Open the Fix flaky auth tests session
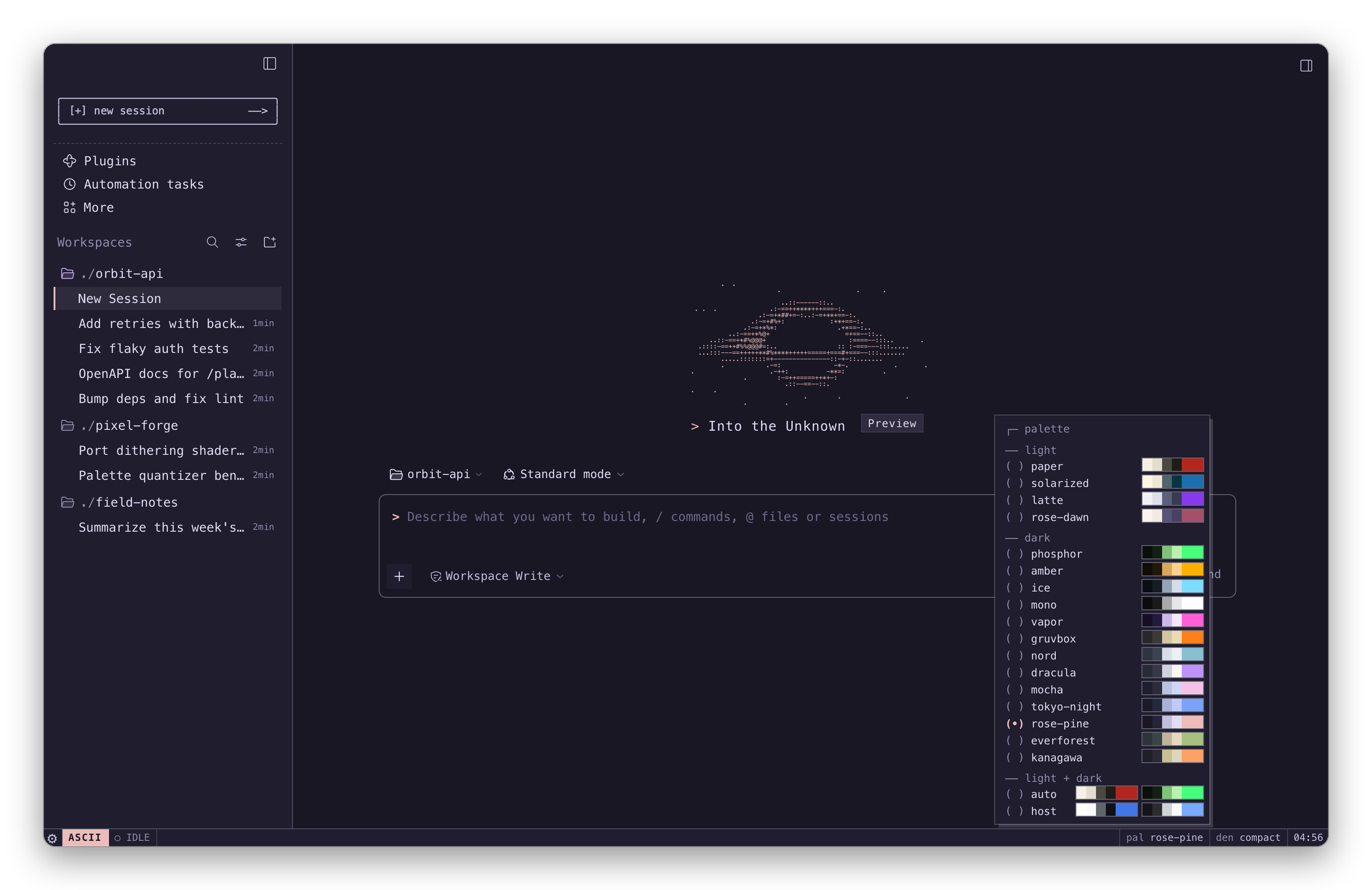1372x890 pixels. click(x=167, y=348)
